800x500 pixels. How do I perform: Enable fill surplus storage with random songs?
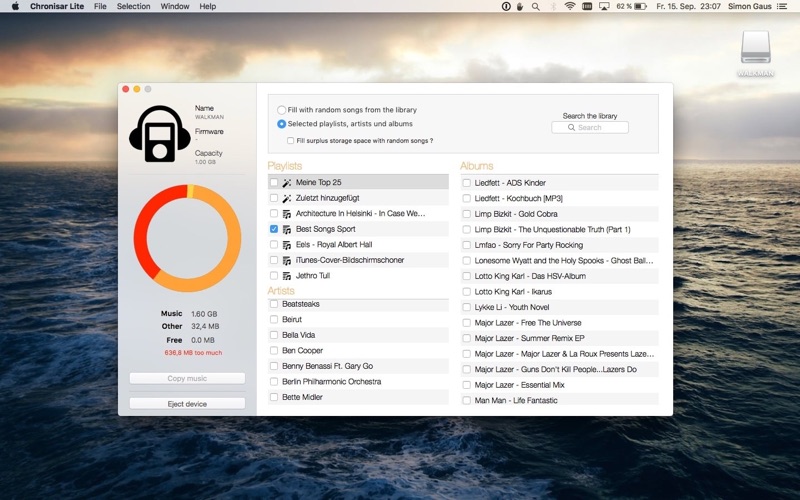290,141
